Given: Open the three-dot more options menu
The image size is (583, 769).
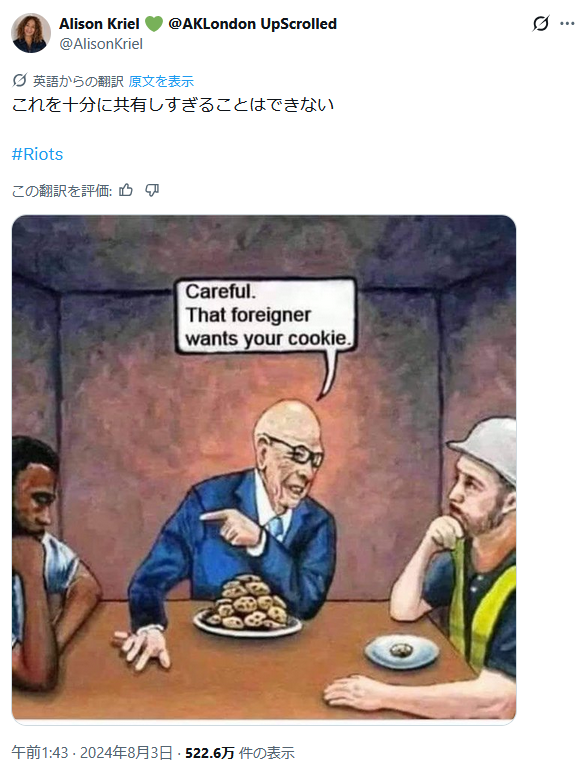Looking at the screenshot, I should coord(567,24).
